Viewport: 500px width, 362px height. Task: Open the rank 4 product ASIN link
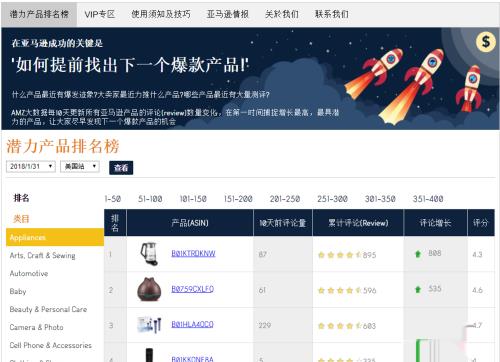tap(192, 359)
